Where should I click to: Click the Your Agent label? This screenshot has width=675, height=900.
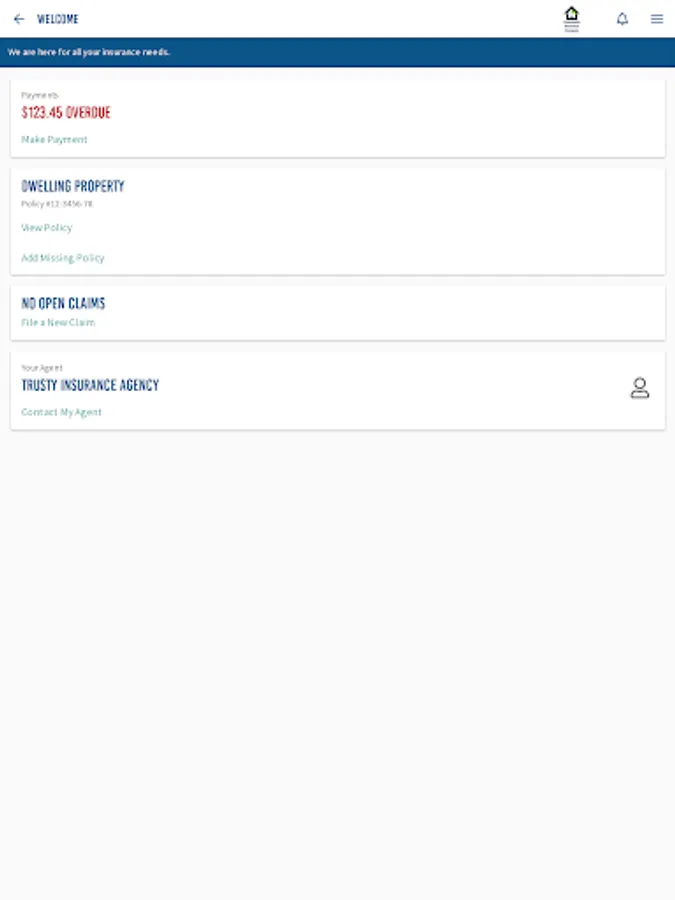click(x=42, y=367)
